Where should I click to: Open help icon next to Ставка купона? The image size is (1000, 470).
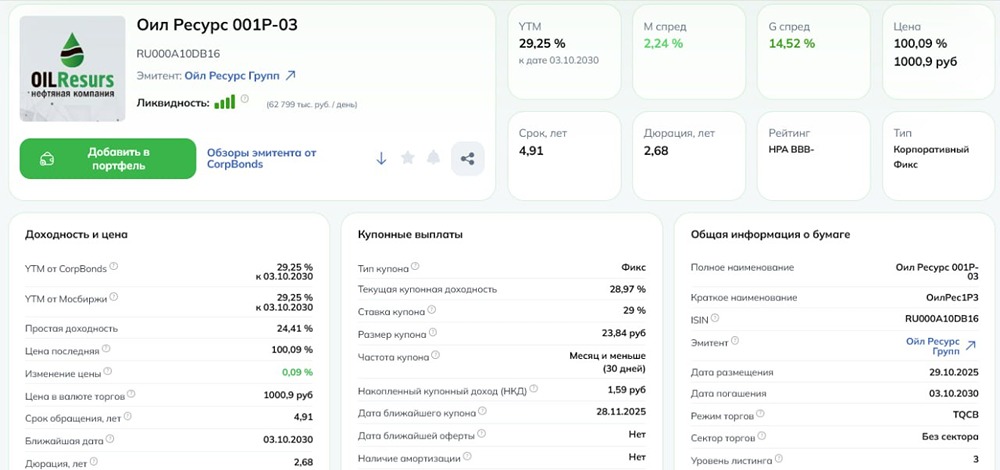tap(432, 310)
